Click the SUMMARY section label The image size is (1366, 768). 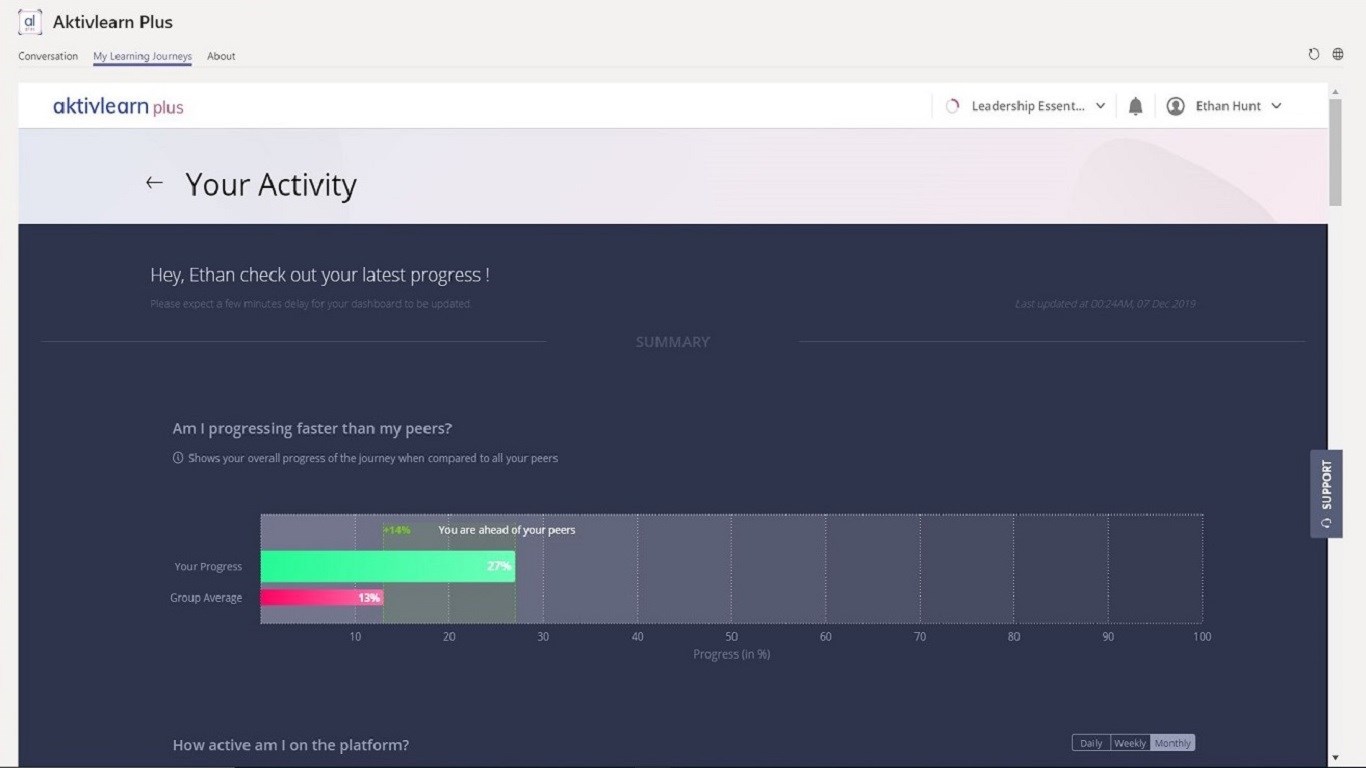point(673,342)
